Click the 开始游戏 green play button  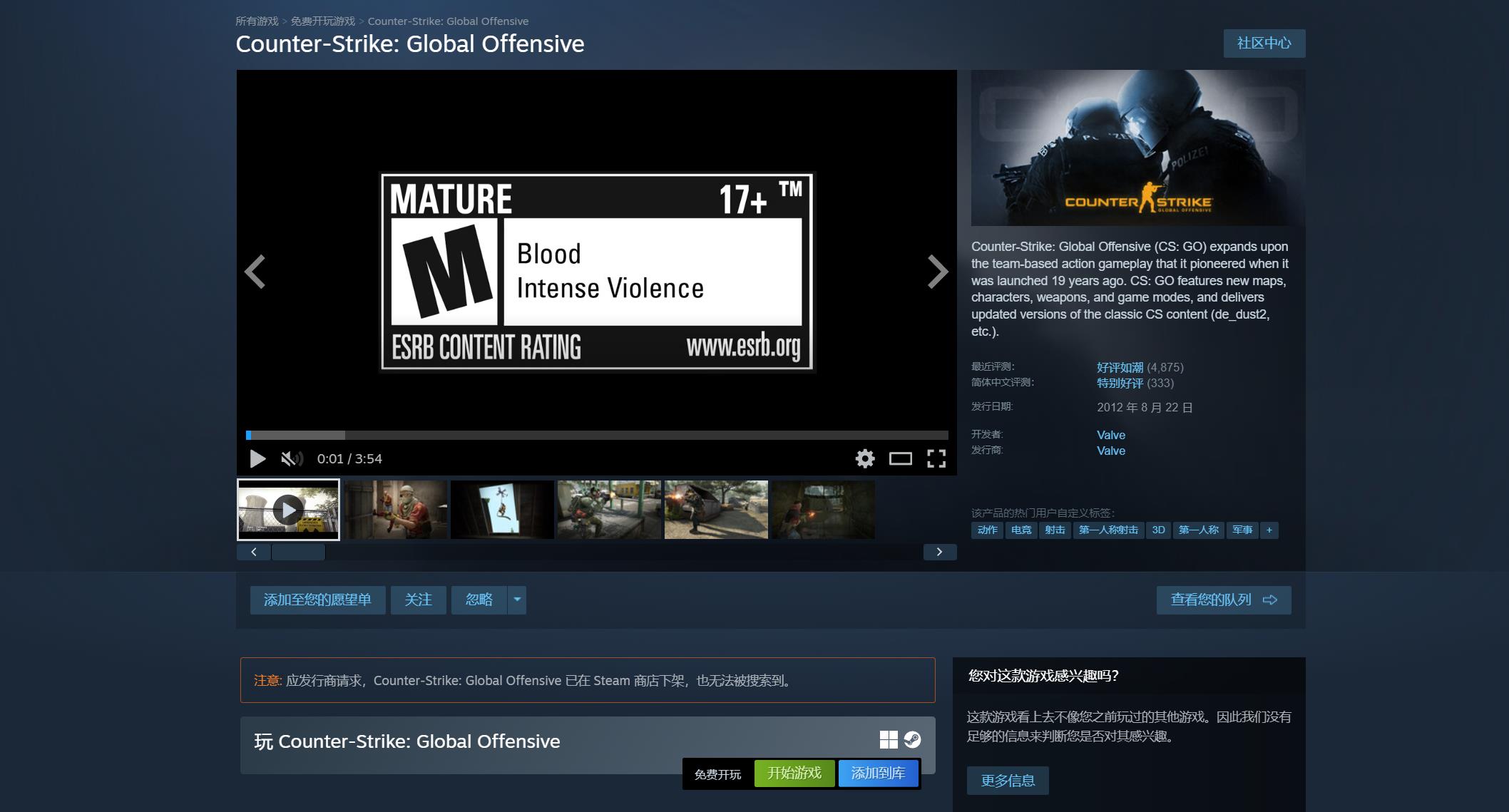pyautogui.click(x=794, y=774)
